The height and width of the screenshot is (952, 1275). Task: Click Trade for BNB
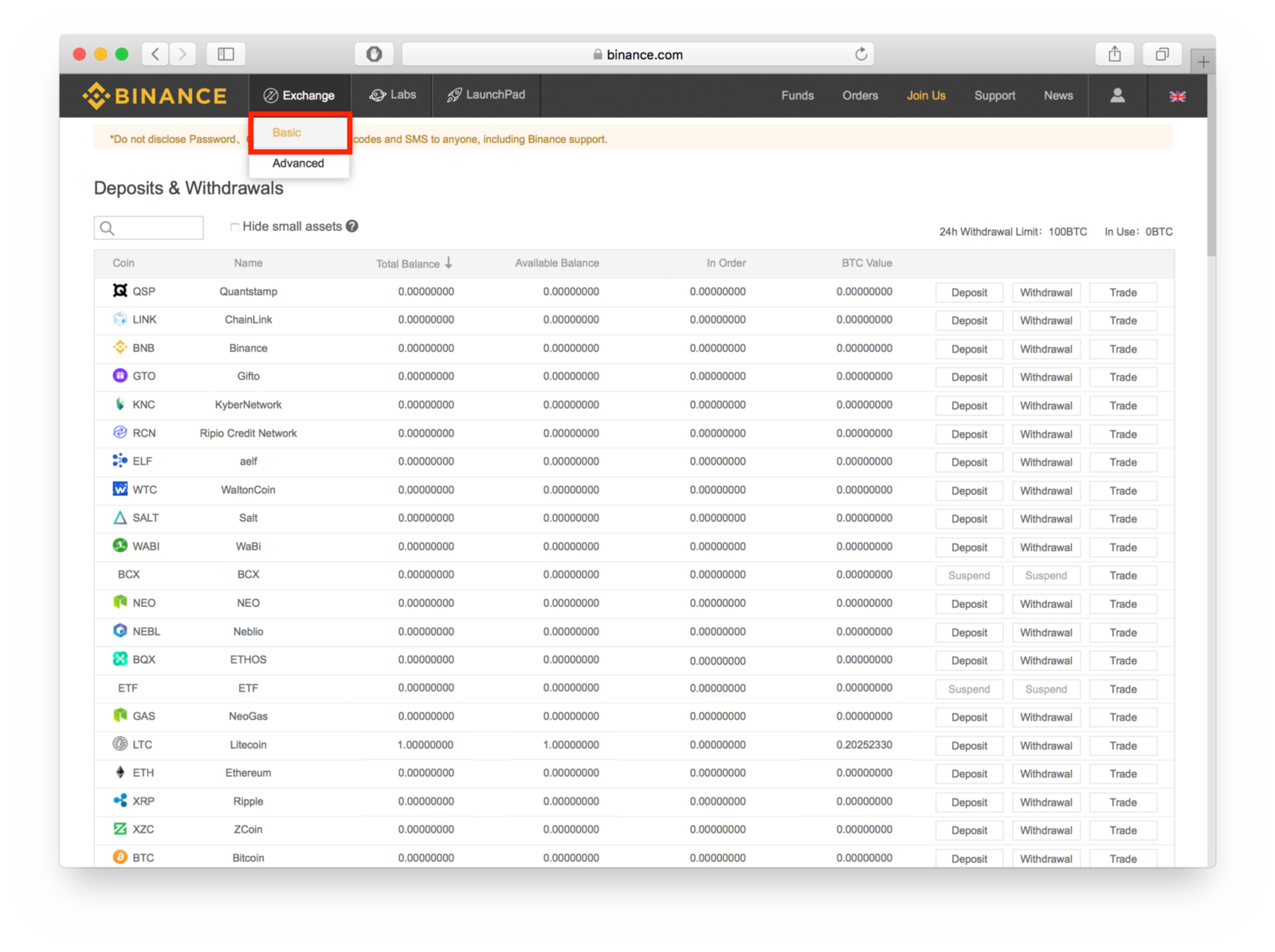pos(1123,349)
